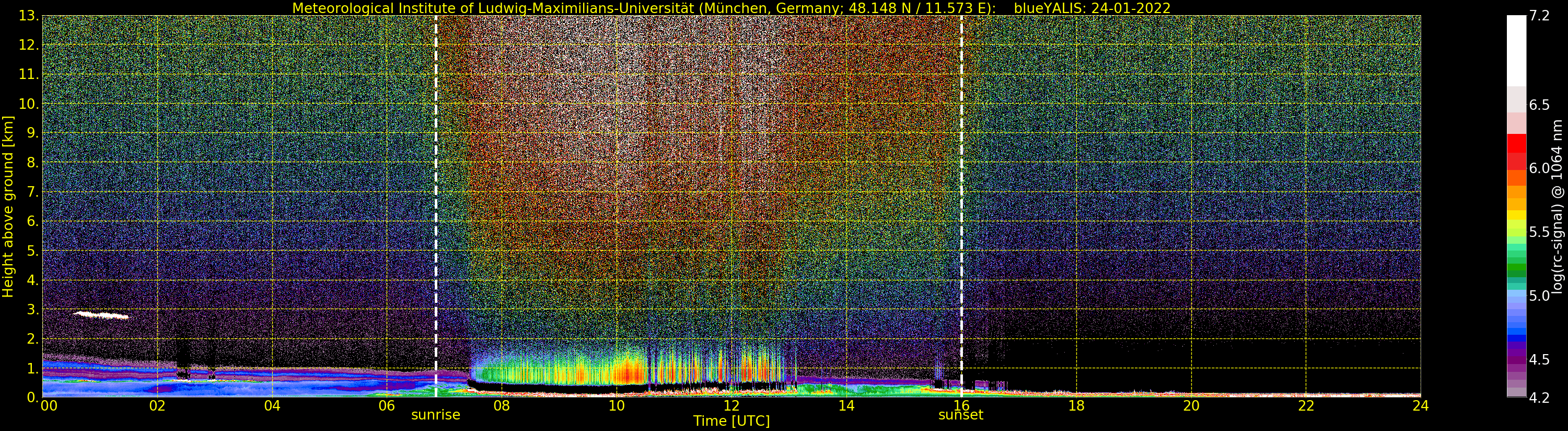Click the time tick label '08'
The height and width of the screenshot is (431, 1568).
click(x=502, y=406)
